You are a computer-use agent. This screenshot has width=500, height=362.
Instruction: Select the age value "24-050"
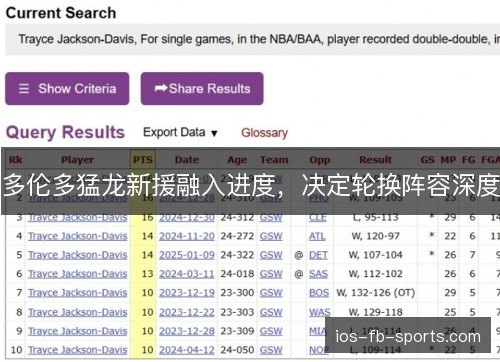click(x=237, y=350)
